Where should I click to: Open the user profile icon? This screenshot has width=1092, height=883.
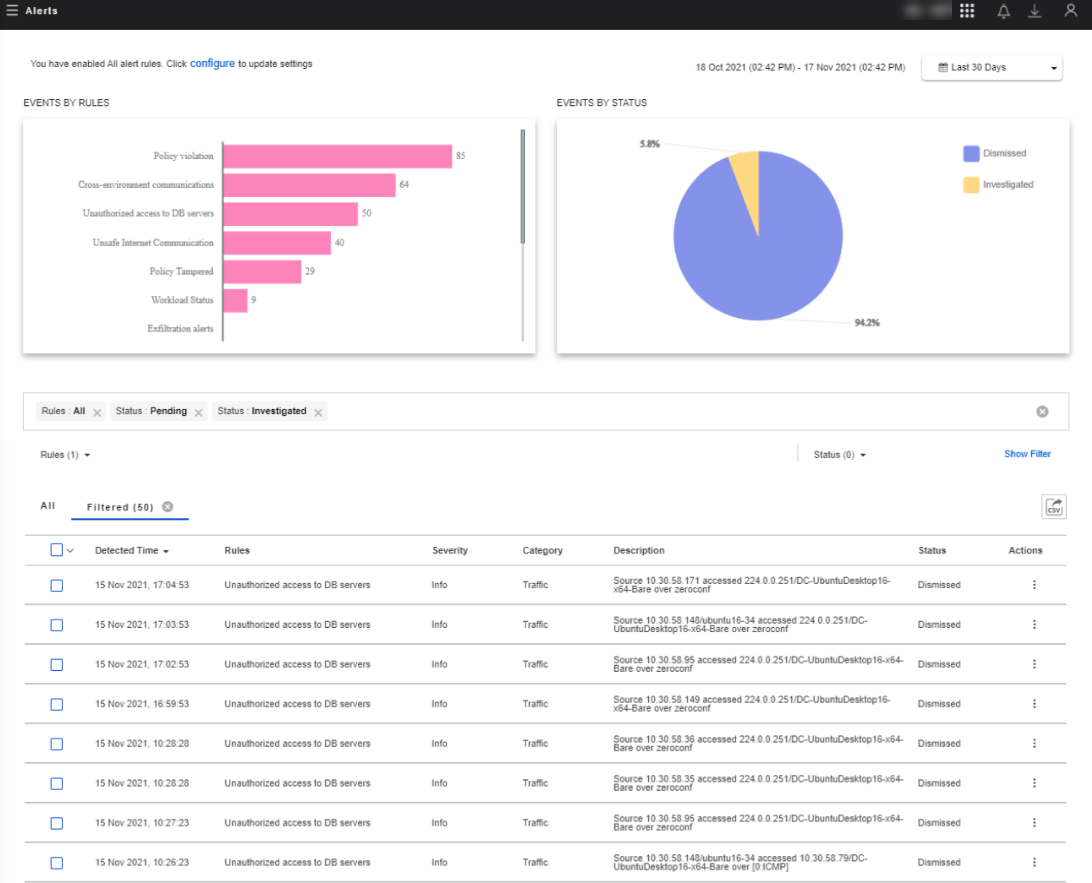coord(1070,10)
